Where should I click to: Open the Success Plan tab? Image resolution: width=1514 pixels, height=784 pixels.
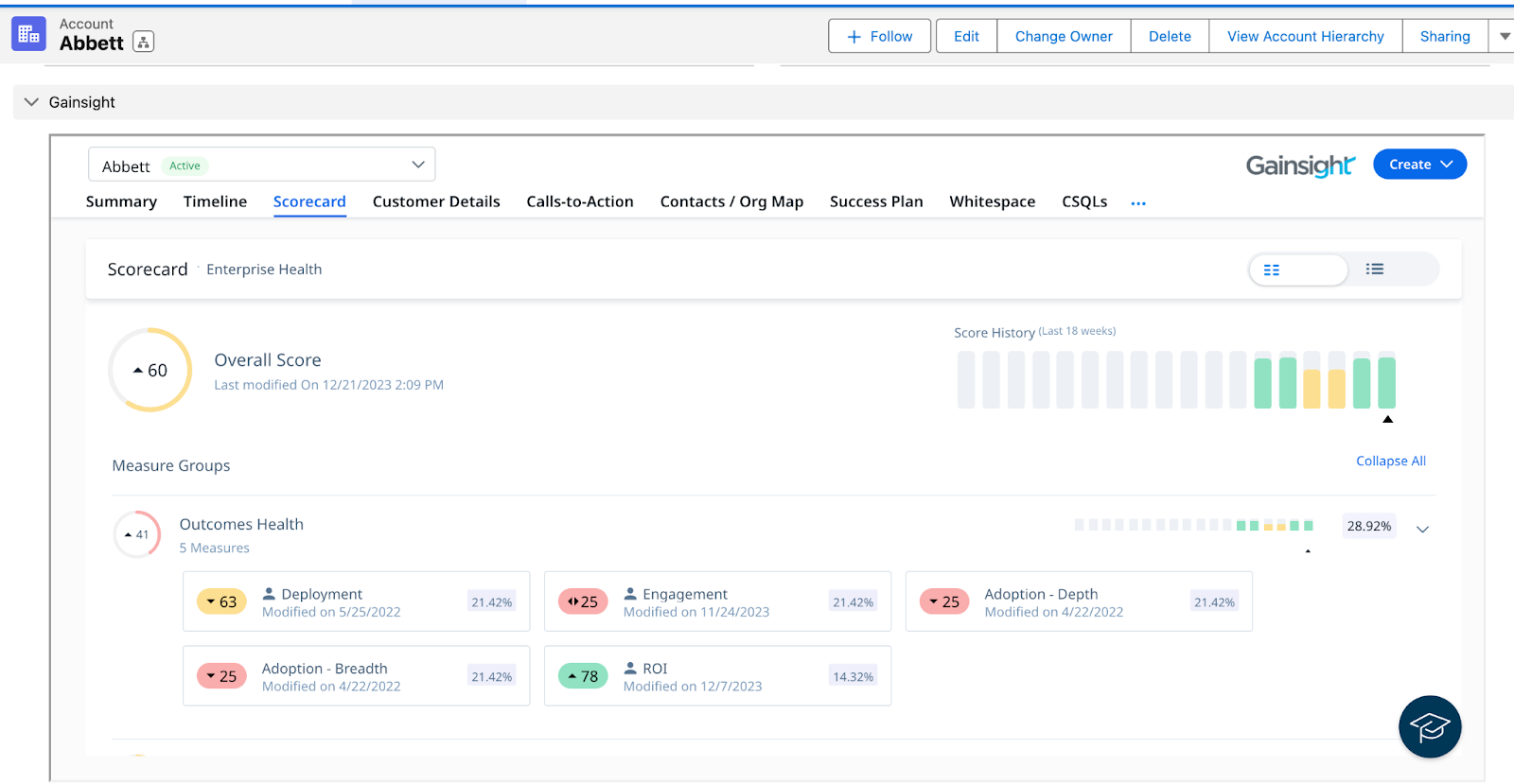(x=876, y=201)
